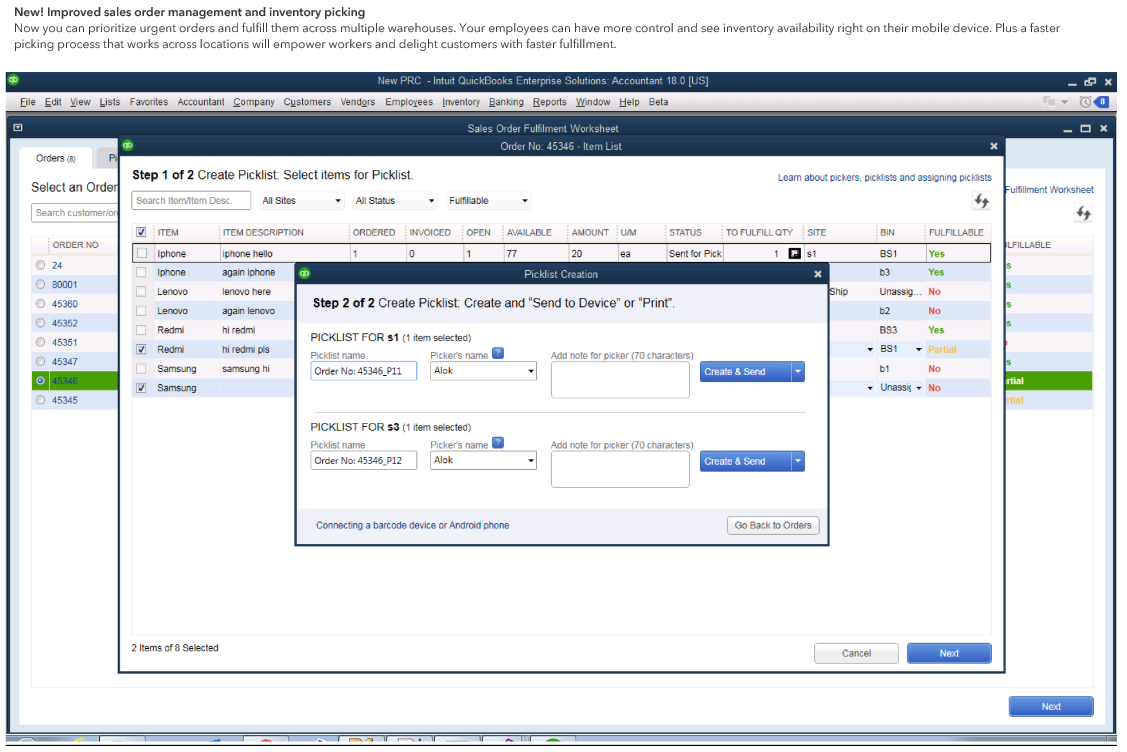Viewport: 1127px width, 752px height.
Task: Click the Picklist name field for s1
Action: (363, 372)
